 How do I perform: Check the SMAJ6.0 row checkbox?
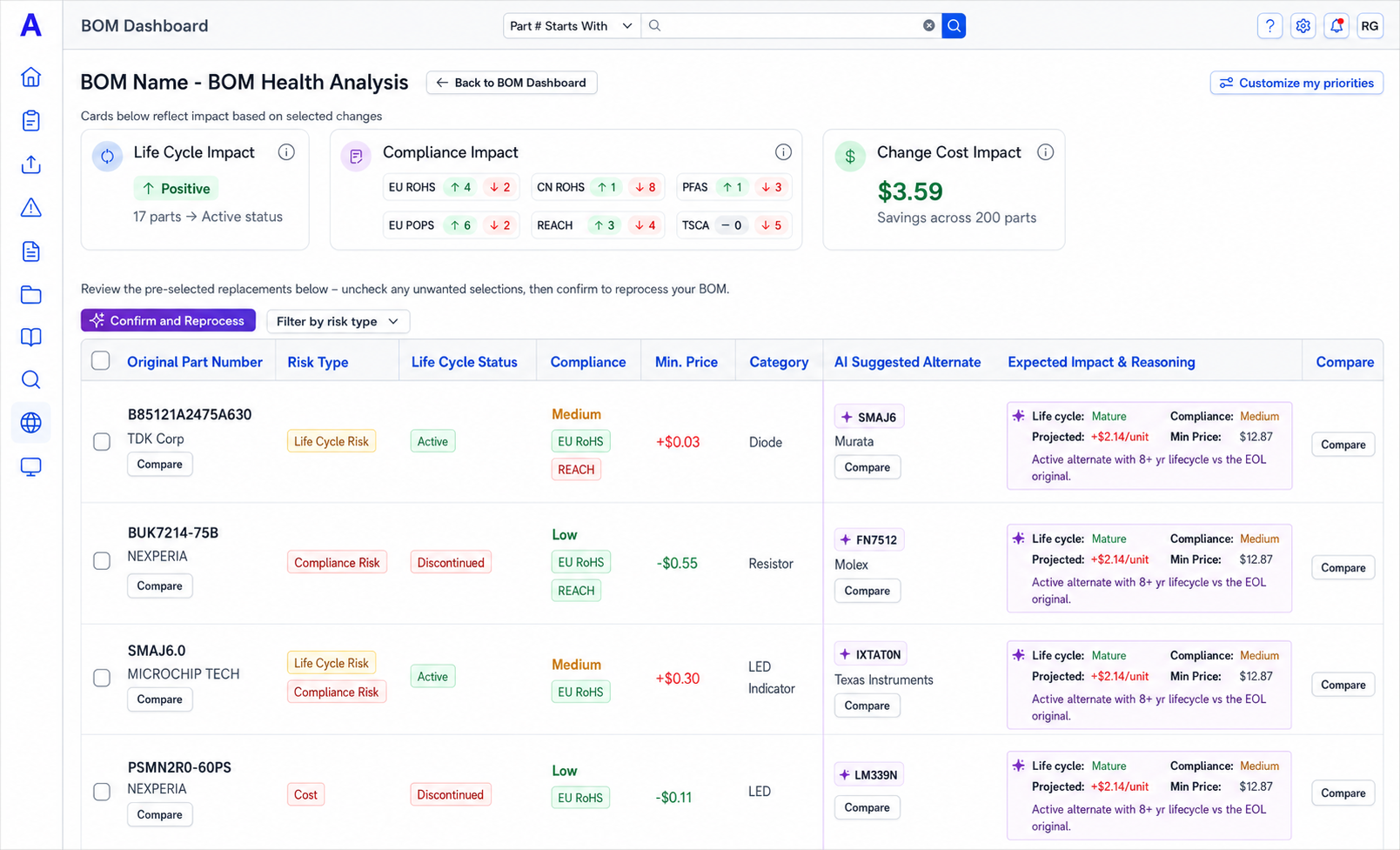point(102,678)
